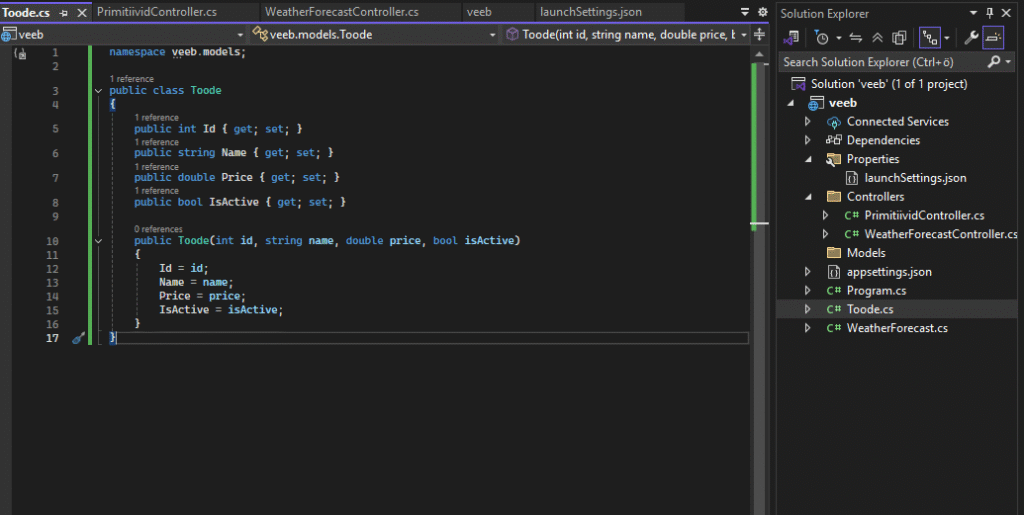Switch views with the Solution Explorer views icon
The height and width of the screenshot is (515, 1024).
792,38
